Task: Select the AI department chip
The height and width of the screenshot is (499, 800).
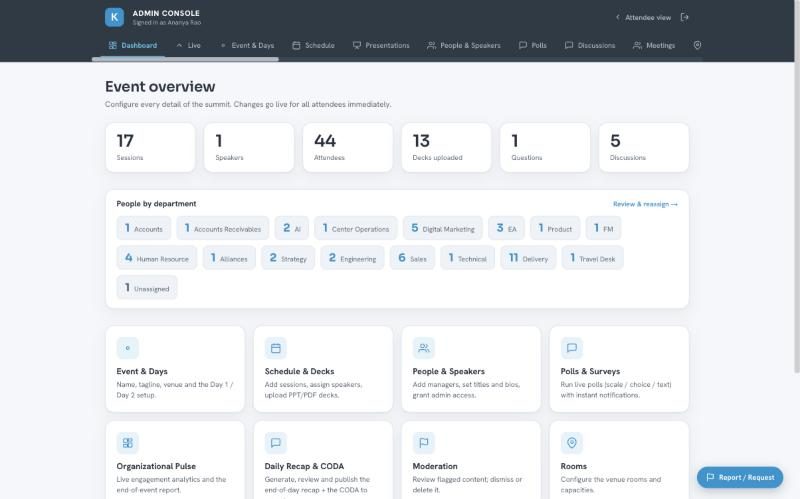Action: [292, 228]
